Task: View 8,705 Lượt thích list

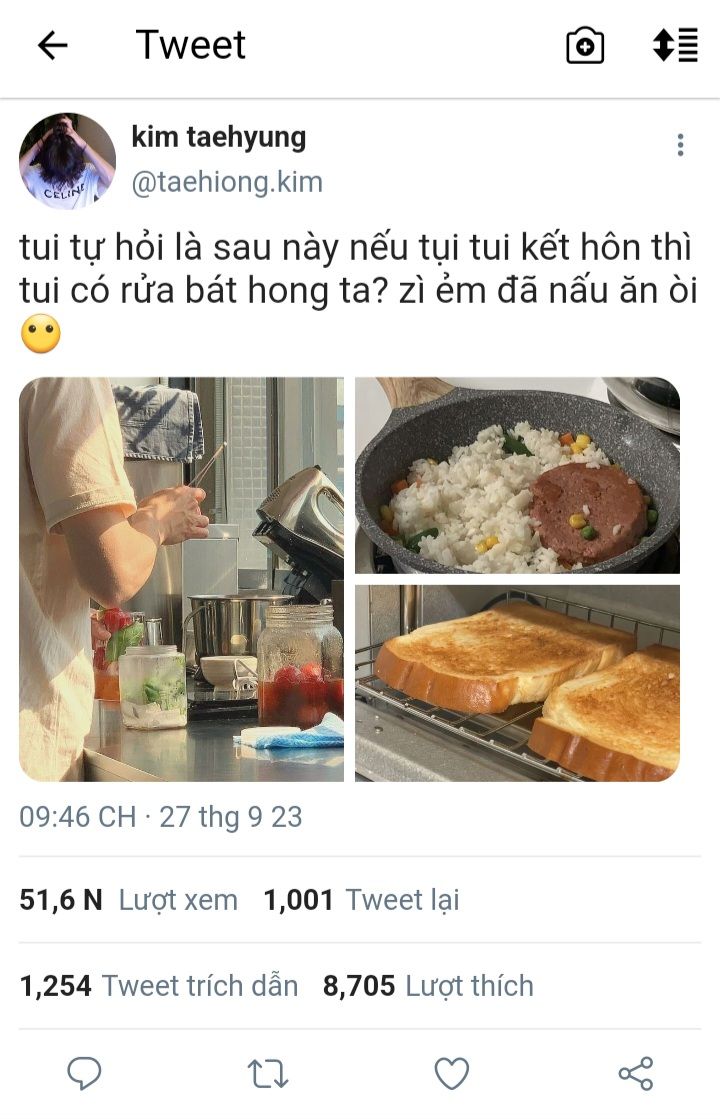Action: (x=428, y=986)
